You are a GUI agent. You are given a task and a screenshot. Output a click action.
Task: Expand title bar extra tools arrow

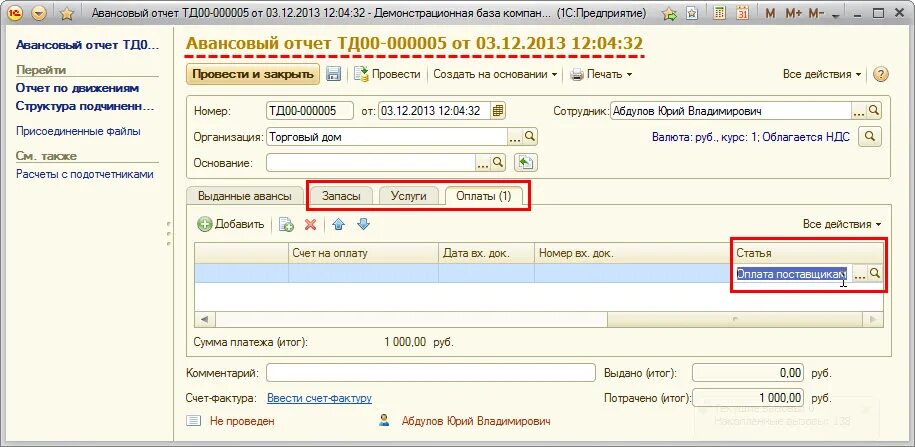pyautogui.click(x=836, y=15)
